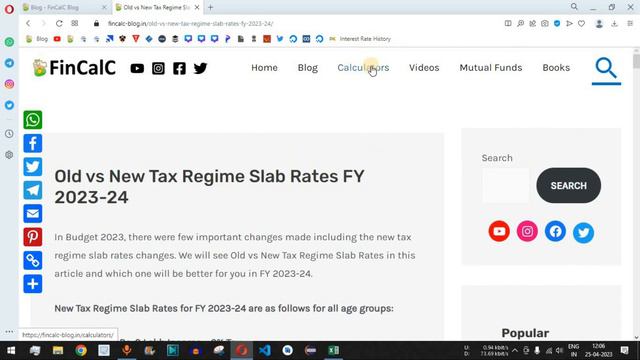Screen dimensions: 640x360
Task: Open Instagram in the Opera sidebar
Action: [9, 84]
